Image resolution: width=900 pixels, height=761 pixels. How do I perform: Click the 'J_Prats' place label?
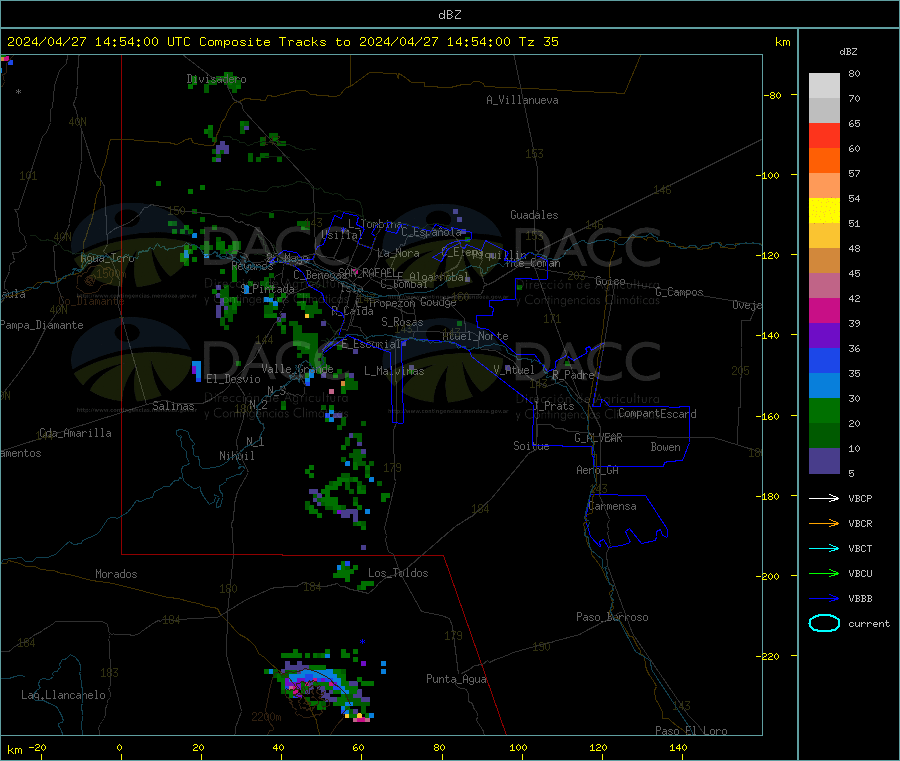(x=553, y=405)
